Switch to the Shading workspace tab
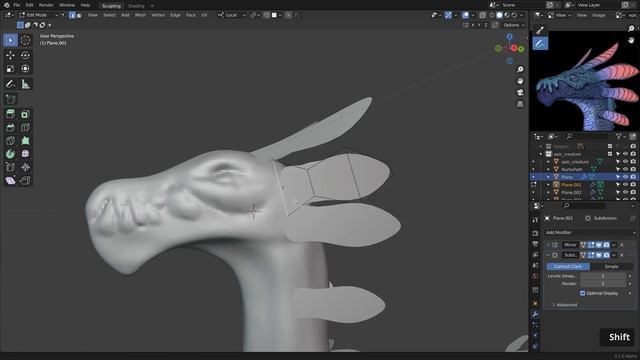 (136, 6)
